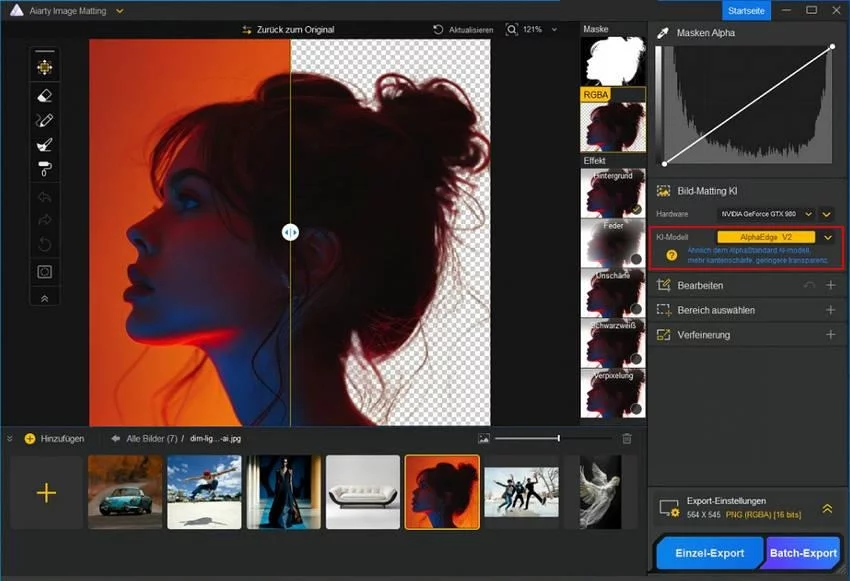The image size is (850, 581).
Task: Open the Startseite tab
Action: pyautogui.click(x=747, y=10)
